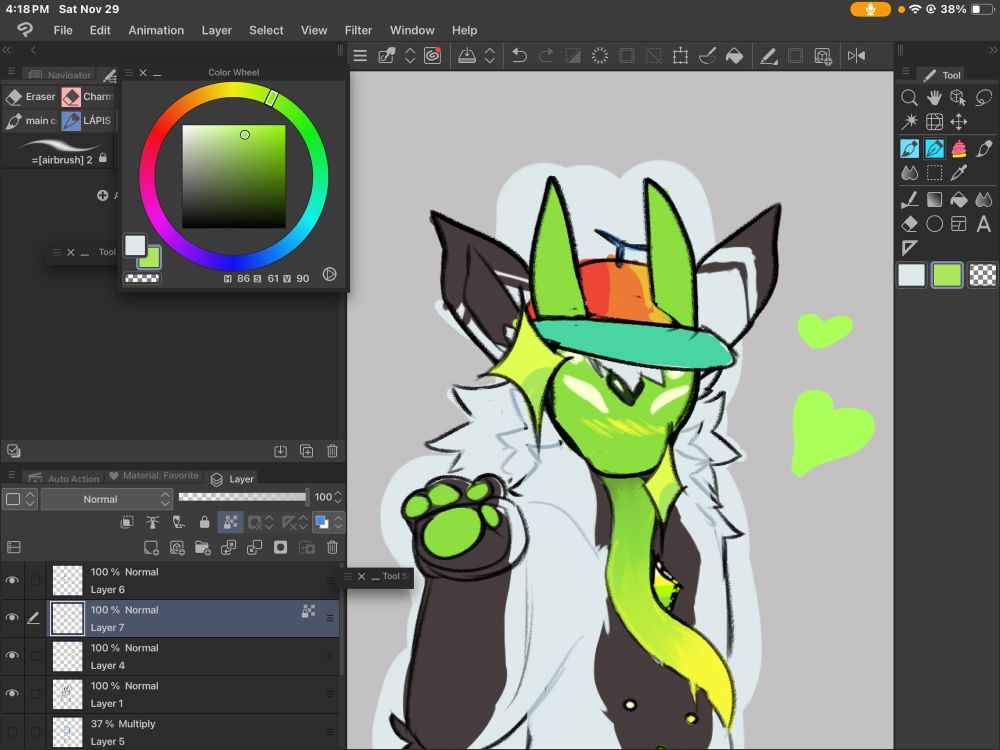The image size is (1000, 750).
Task: Open Layer palette hamburger menu
Action: [11, 475]
